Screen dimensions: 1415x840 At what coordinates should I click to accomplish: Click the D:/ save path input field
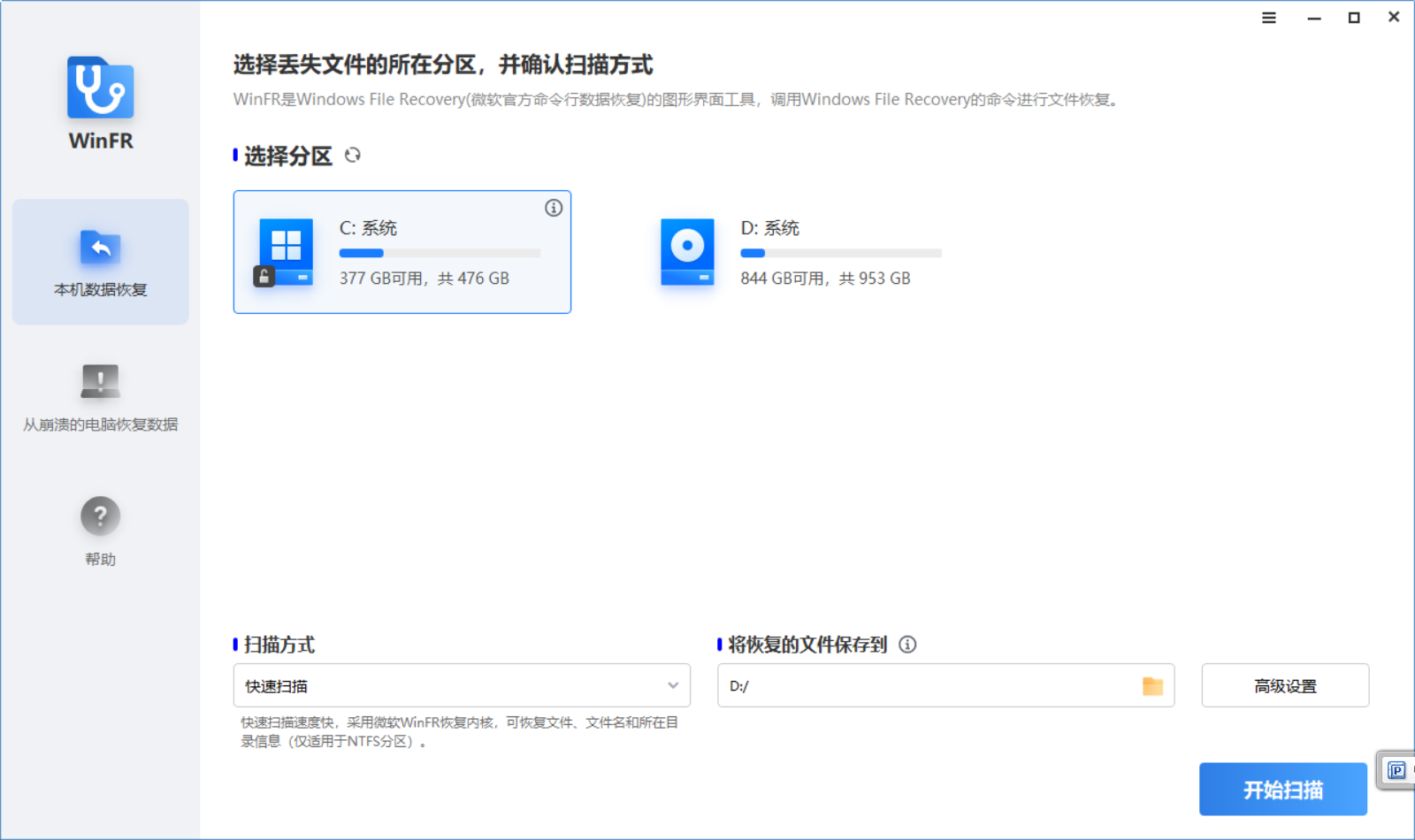[x=884, y=685]
